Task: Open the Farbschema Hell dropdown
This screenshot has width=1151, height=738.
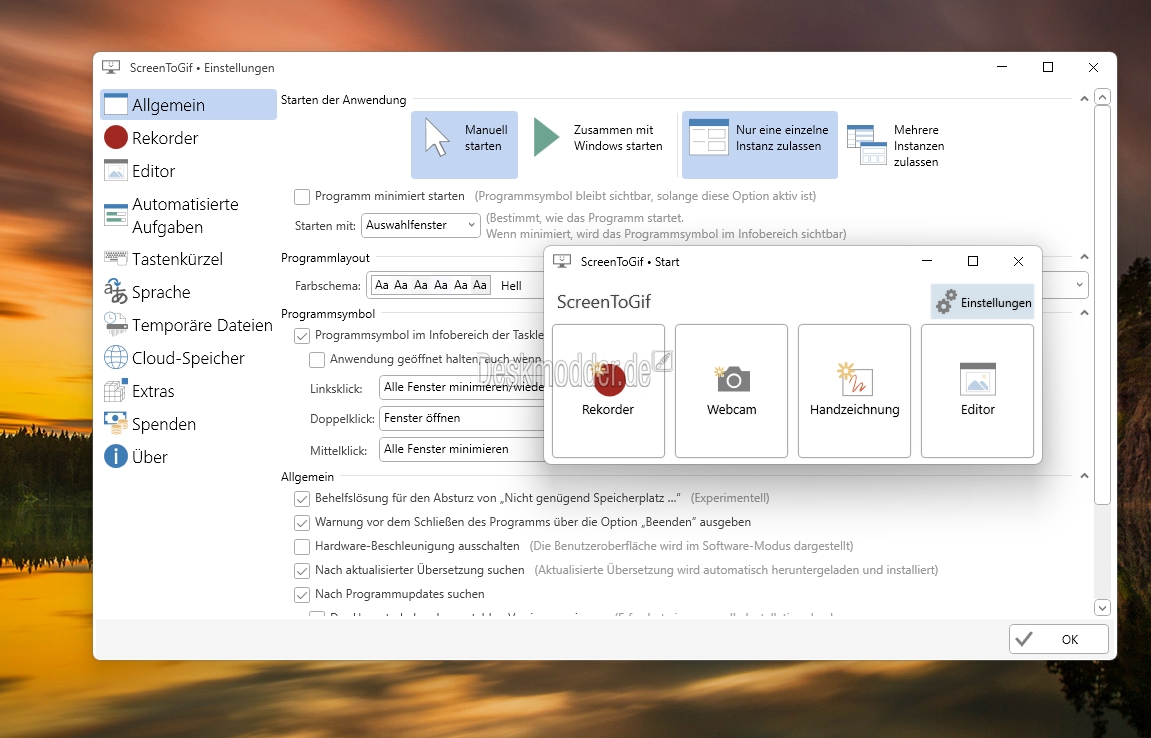Action: click(1078, 285)
